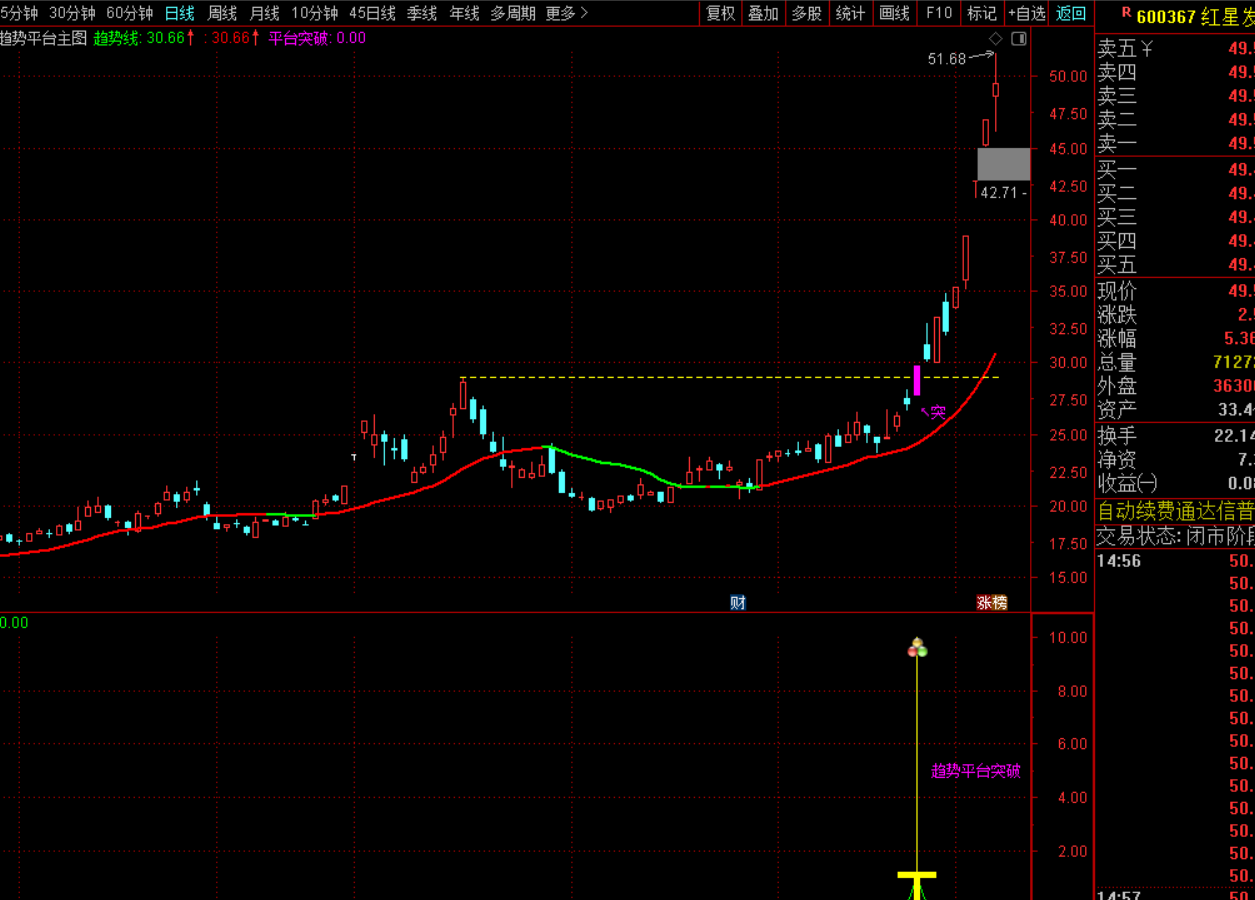The width and height of the screenshot is (1255, 900).
Task: Click the 自动续费通达信普 link
Action: click(x=1176, y=511)
